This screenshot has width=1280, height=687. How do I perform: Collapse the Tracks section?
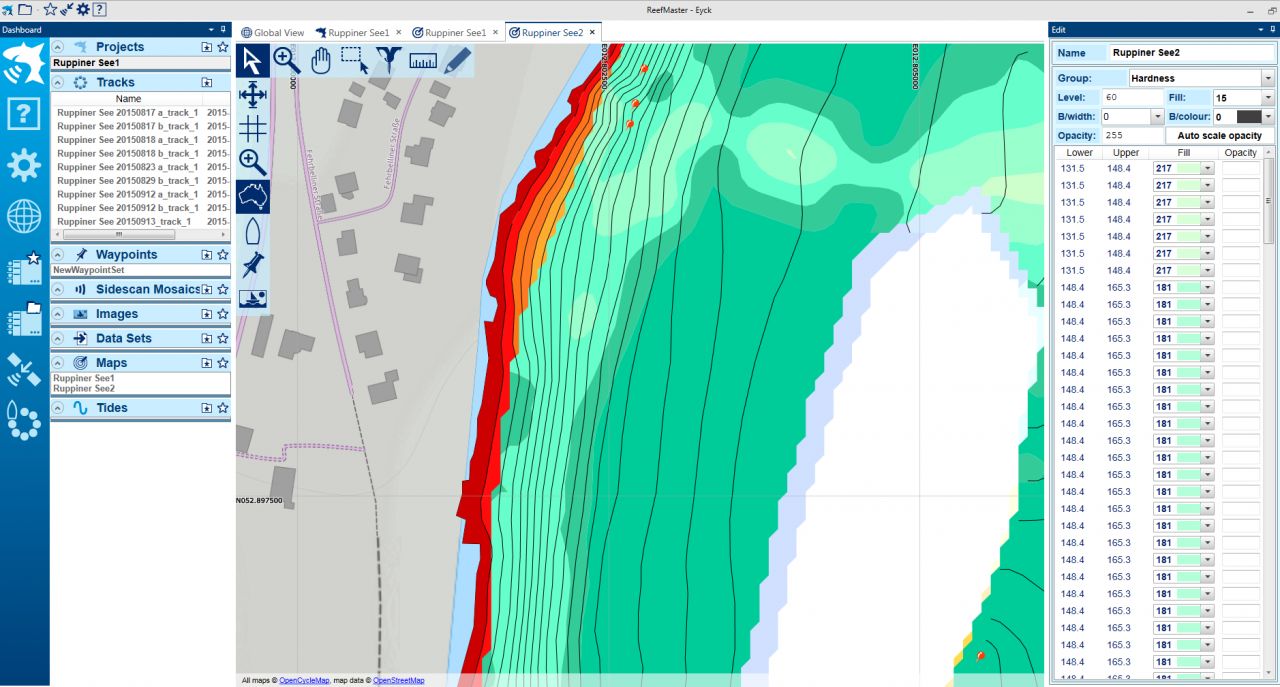(58, 82)
